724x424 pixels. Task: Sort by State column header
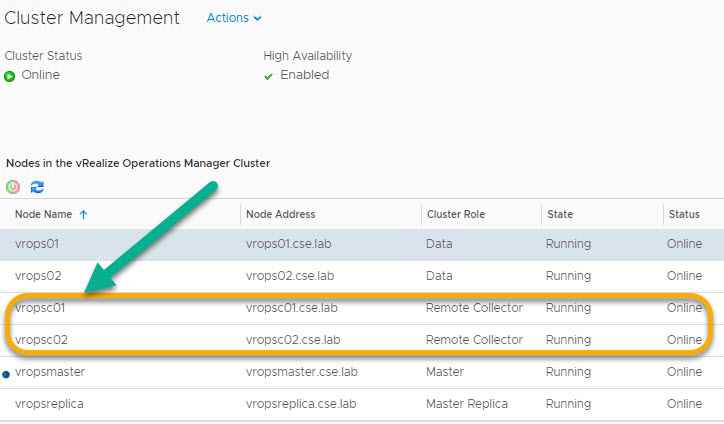[560, 214]
